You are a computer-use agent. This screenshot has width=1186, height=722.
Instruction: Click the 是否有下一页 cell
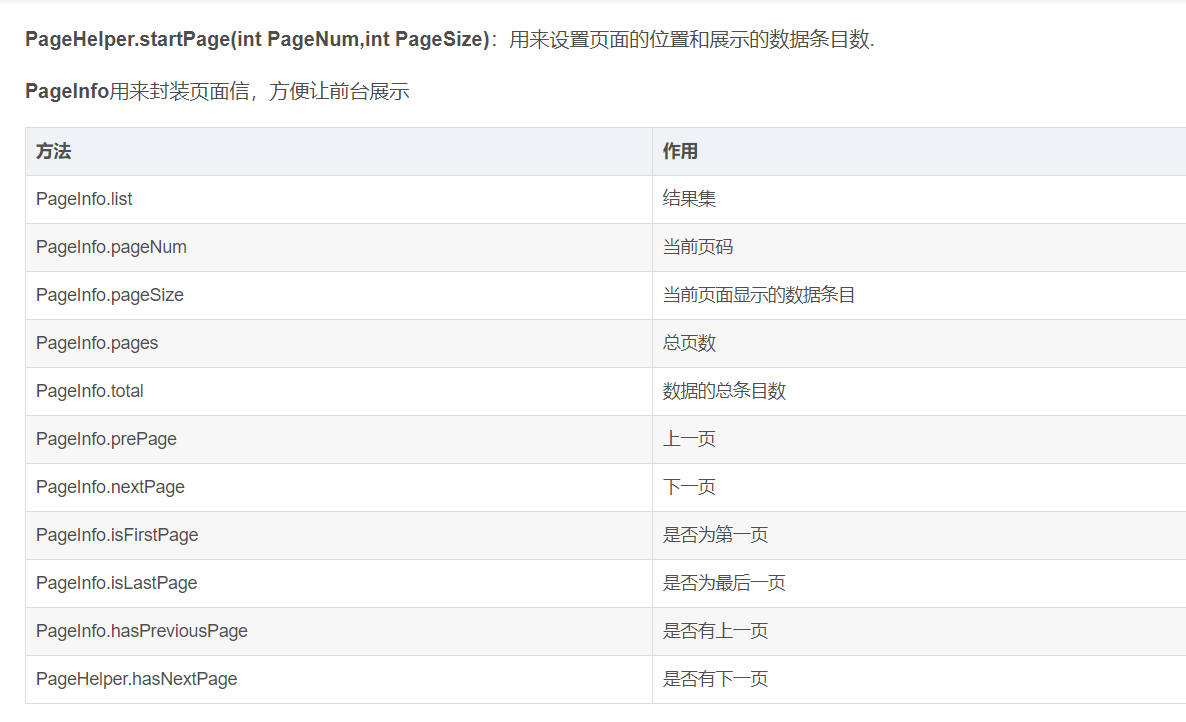(x=919, y=680)
